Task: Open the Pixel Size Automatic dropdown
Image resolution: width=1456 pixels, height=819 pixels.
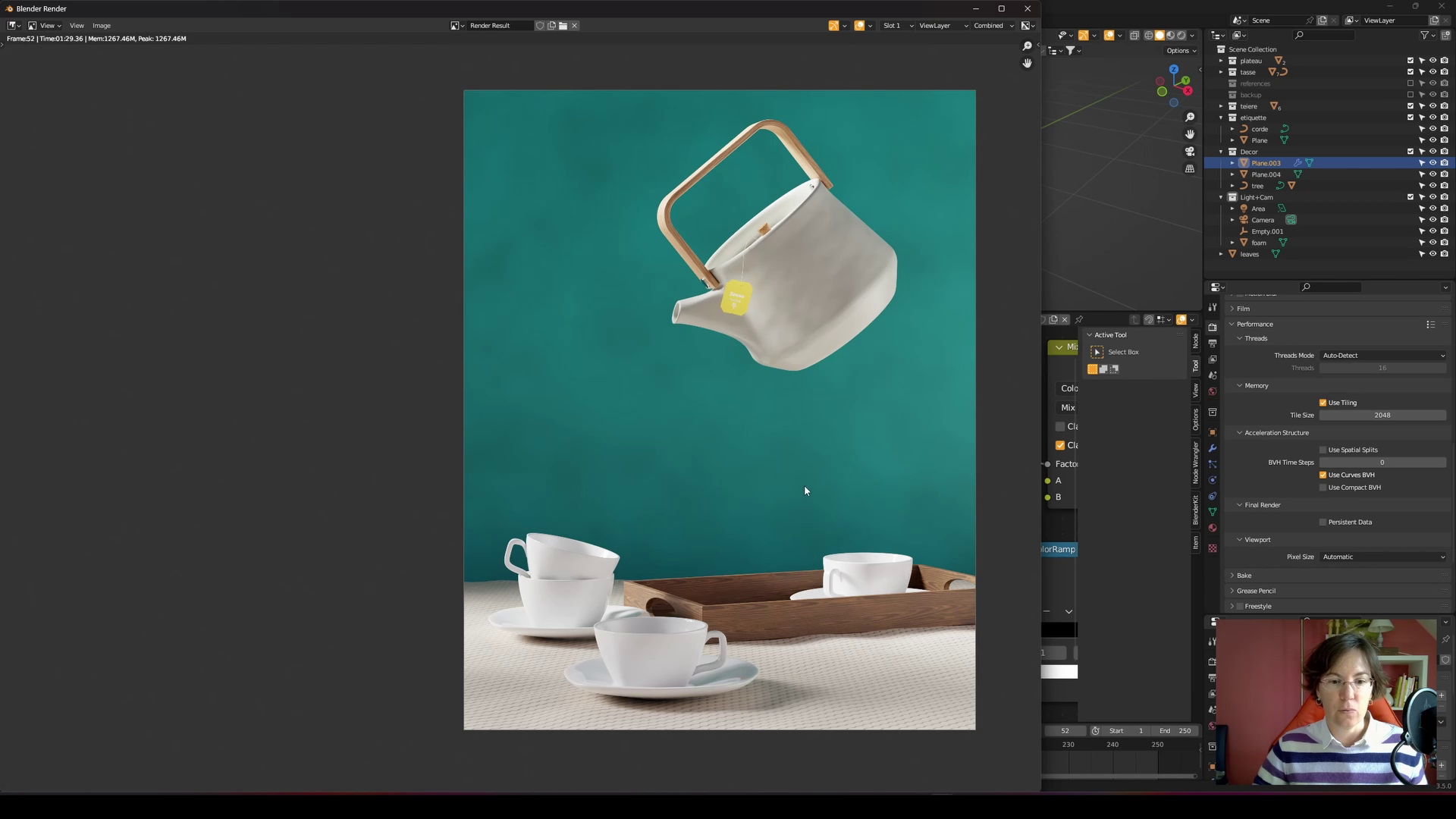Action: tap(1382, 557)
